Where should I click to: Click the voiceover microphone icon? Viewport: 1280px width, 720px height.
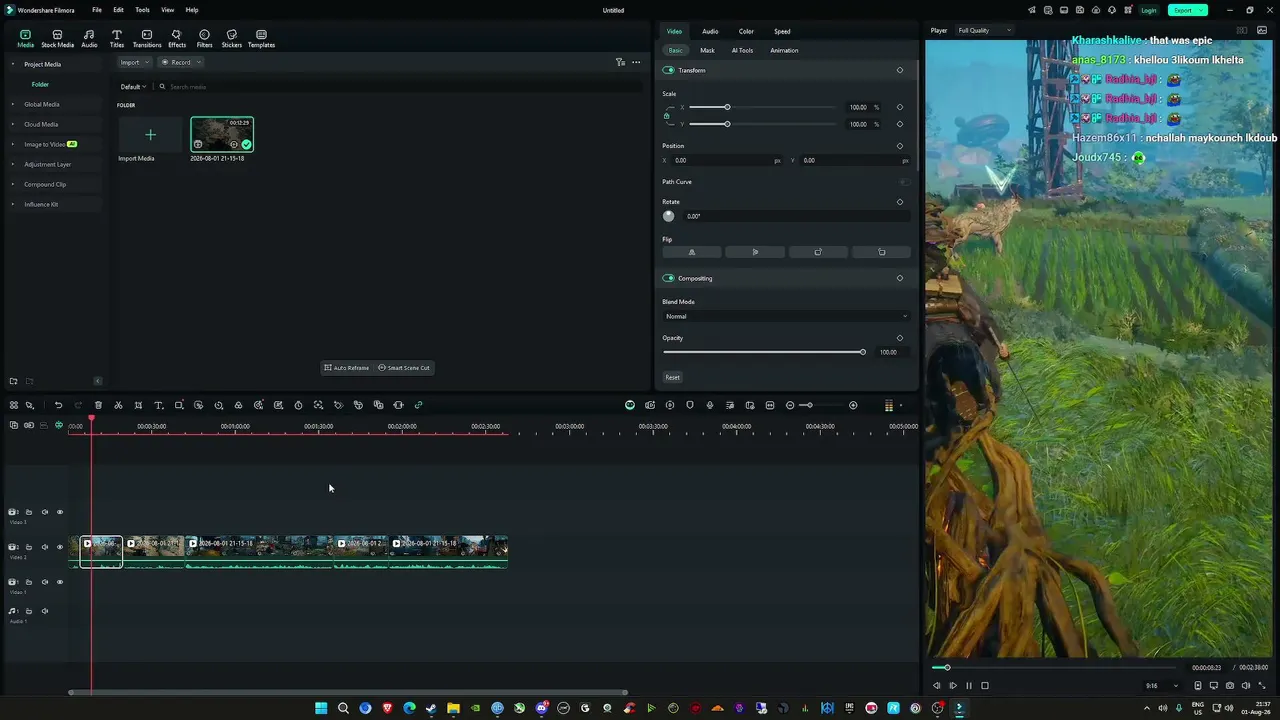(710, 405)
